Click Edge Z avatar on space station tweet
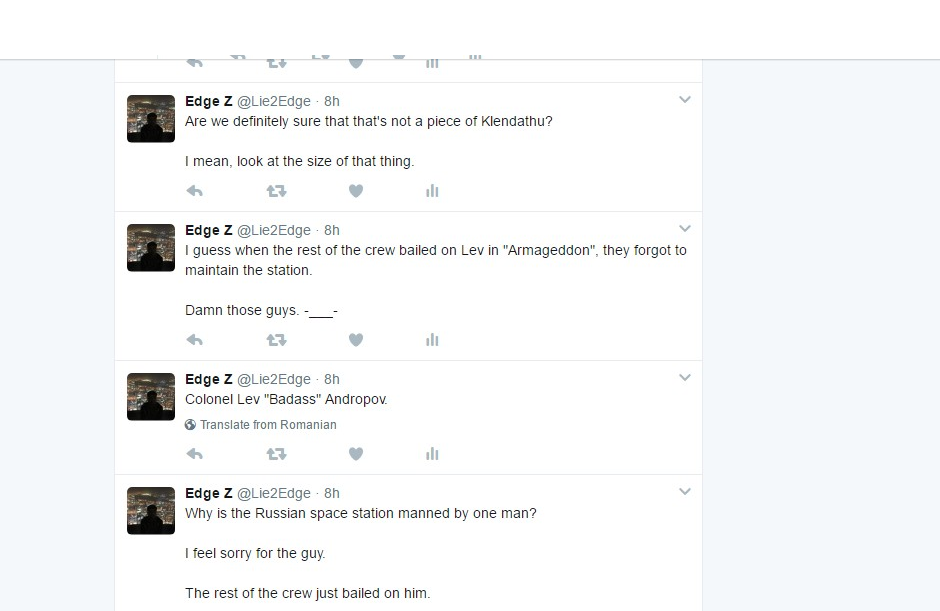Viewport: 940px width, 611px height. (151, 510)
